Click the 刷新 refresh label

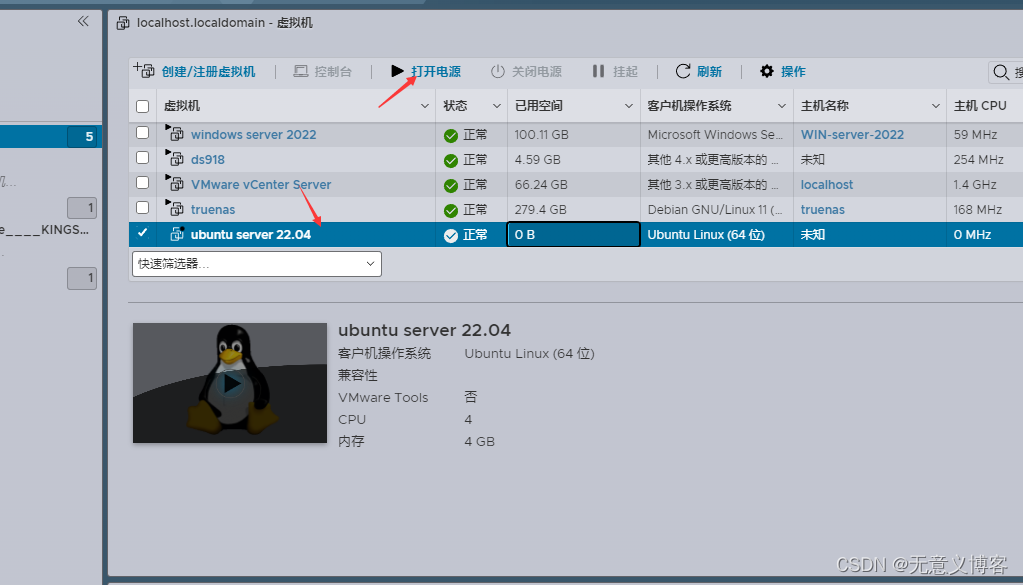pyautogui.click(x=709, y=72)
